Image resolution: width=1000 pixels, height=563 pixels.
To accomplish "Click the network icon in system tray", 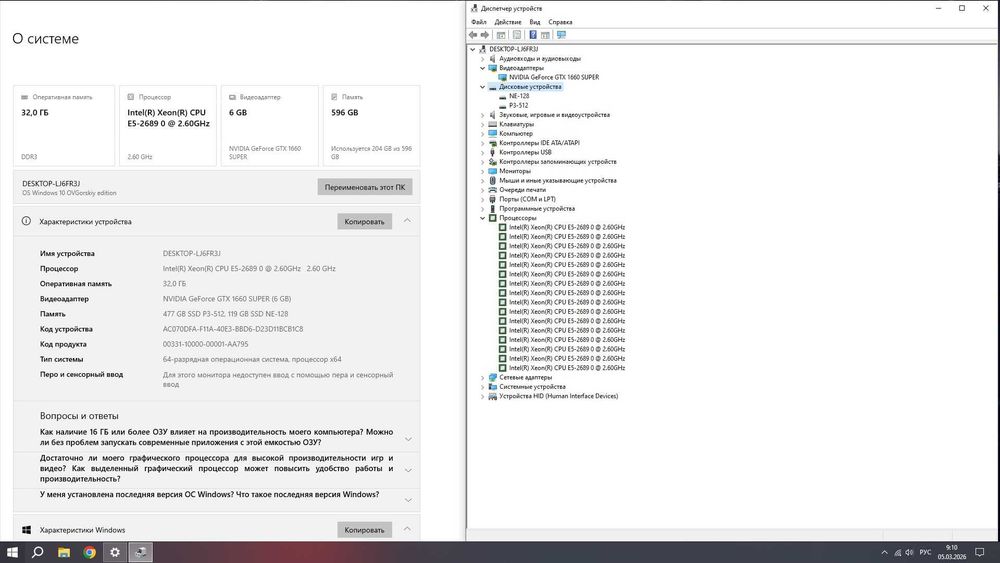I will (x=897, y=553).
